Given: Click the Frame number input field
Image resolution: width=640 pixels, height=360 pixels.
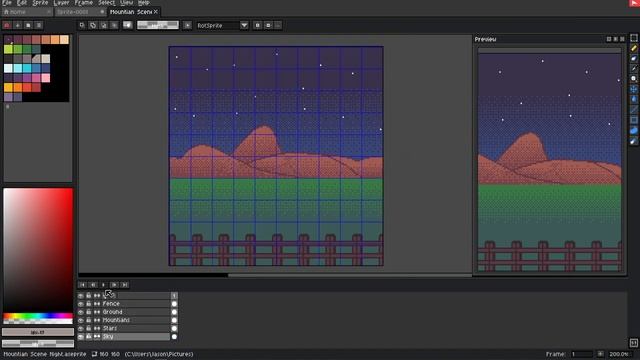Looking at the screenshot, I should [582, 354].
